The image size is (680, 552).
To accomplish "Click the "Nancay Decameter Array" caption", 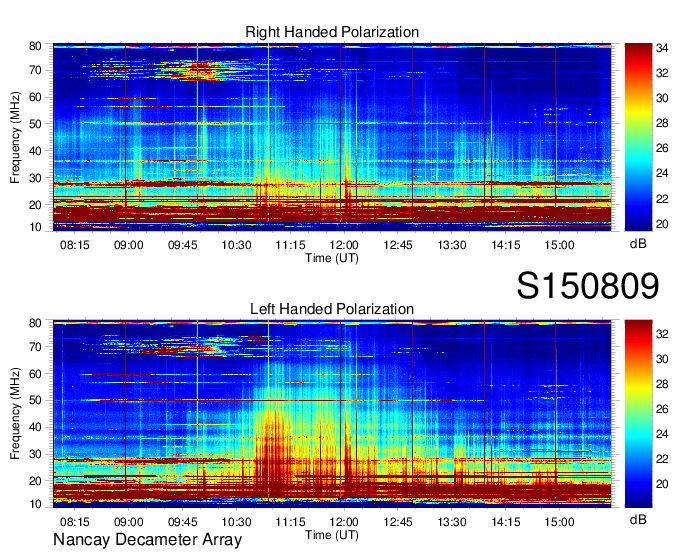I will tap(147, 539).
